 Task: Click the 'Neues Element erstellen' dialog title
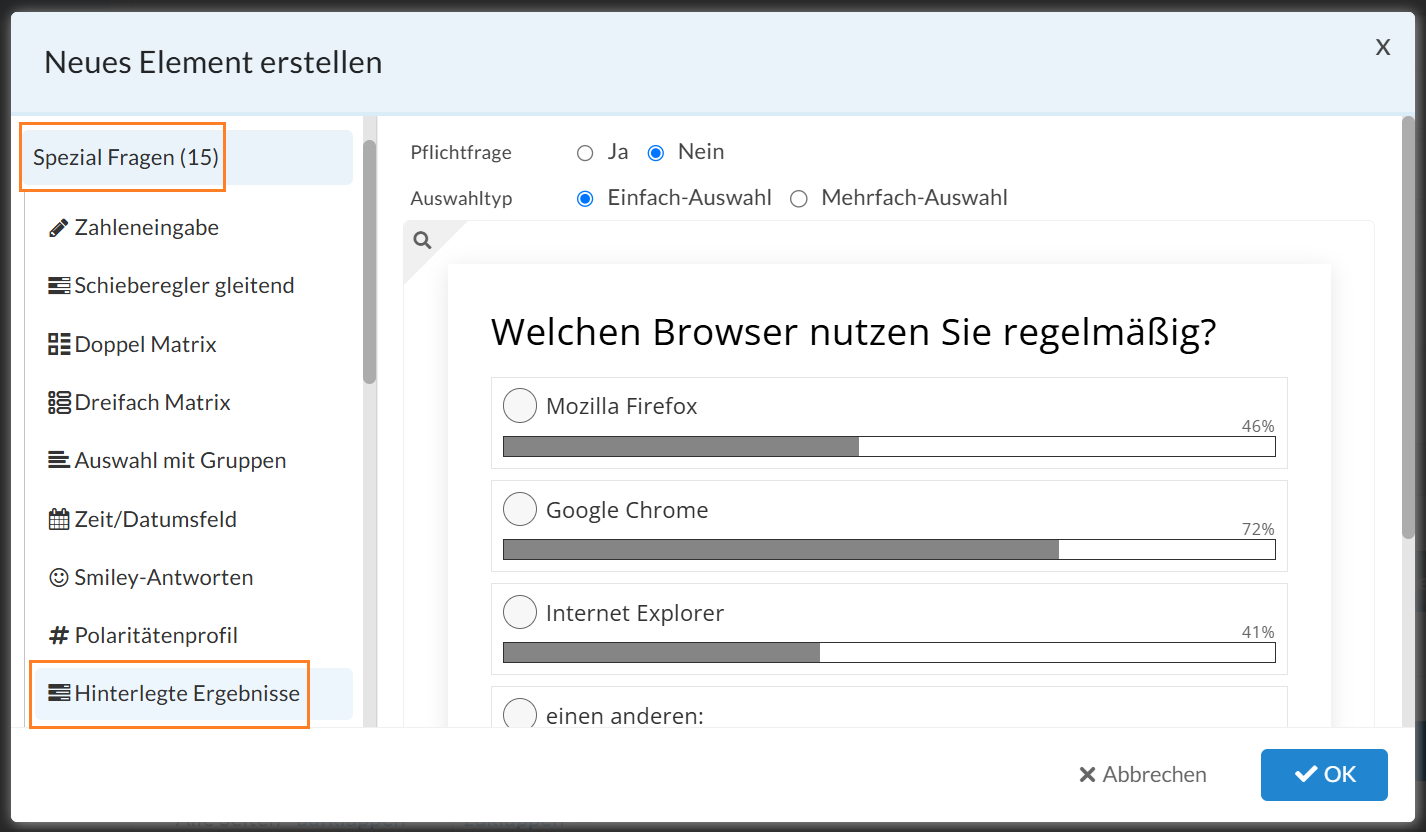click(x=213, y=62)
